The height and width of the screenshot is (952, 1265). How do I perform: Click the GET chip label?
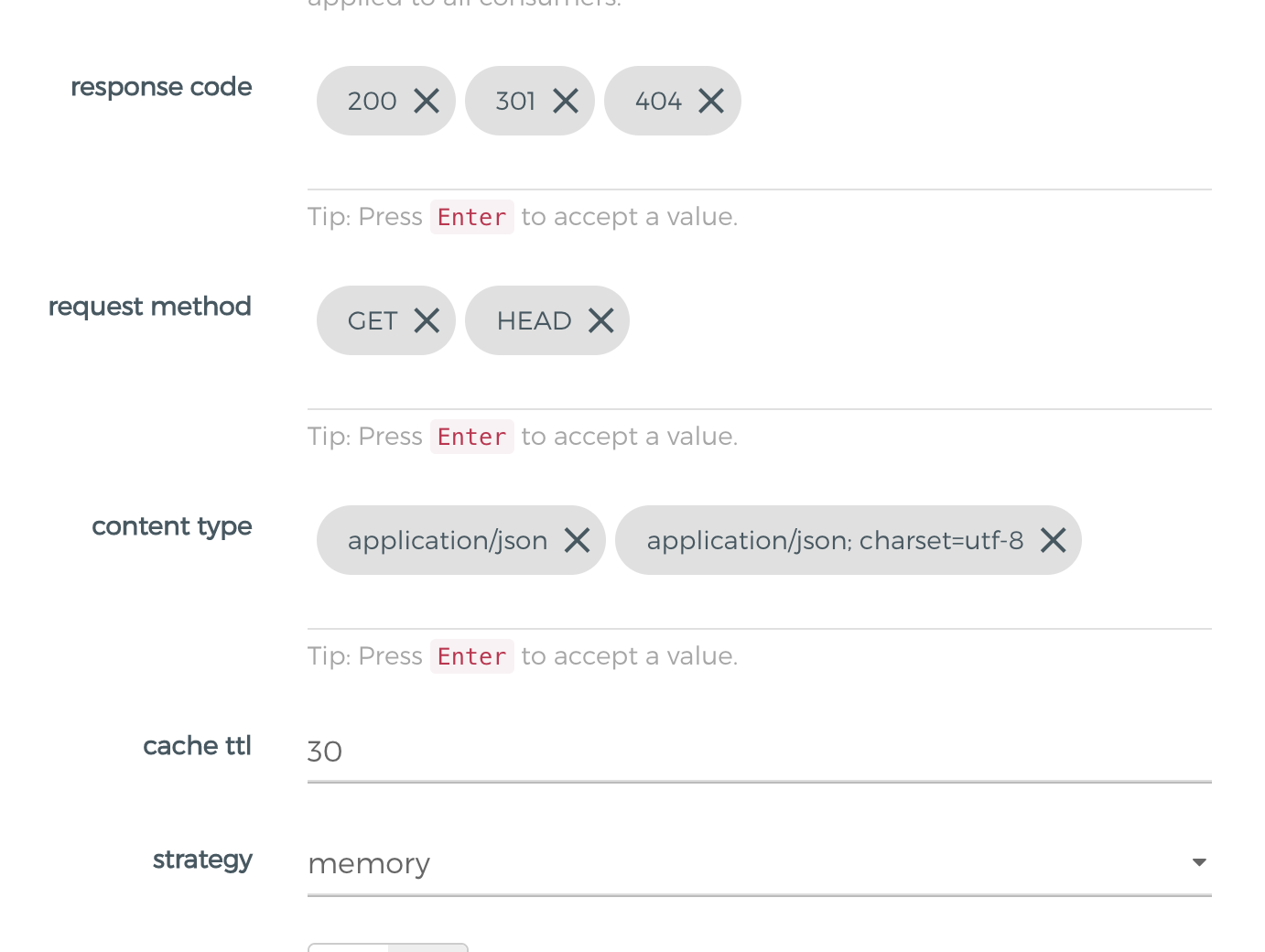click(x=372, y=320)
